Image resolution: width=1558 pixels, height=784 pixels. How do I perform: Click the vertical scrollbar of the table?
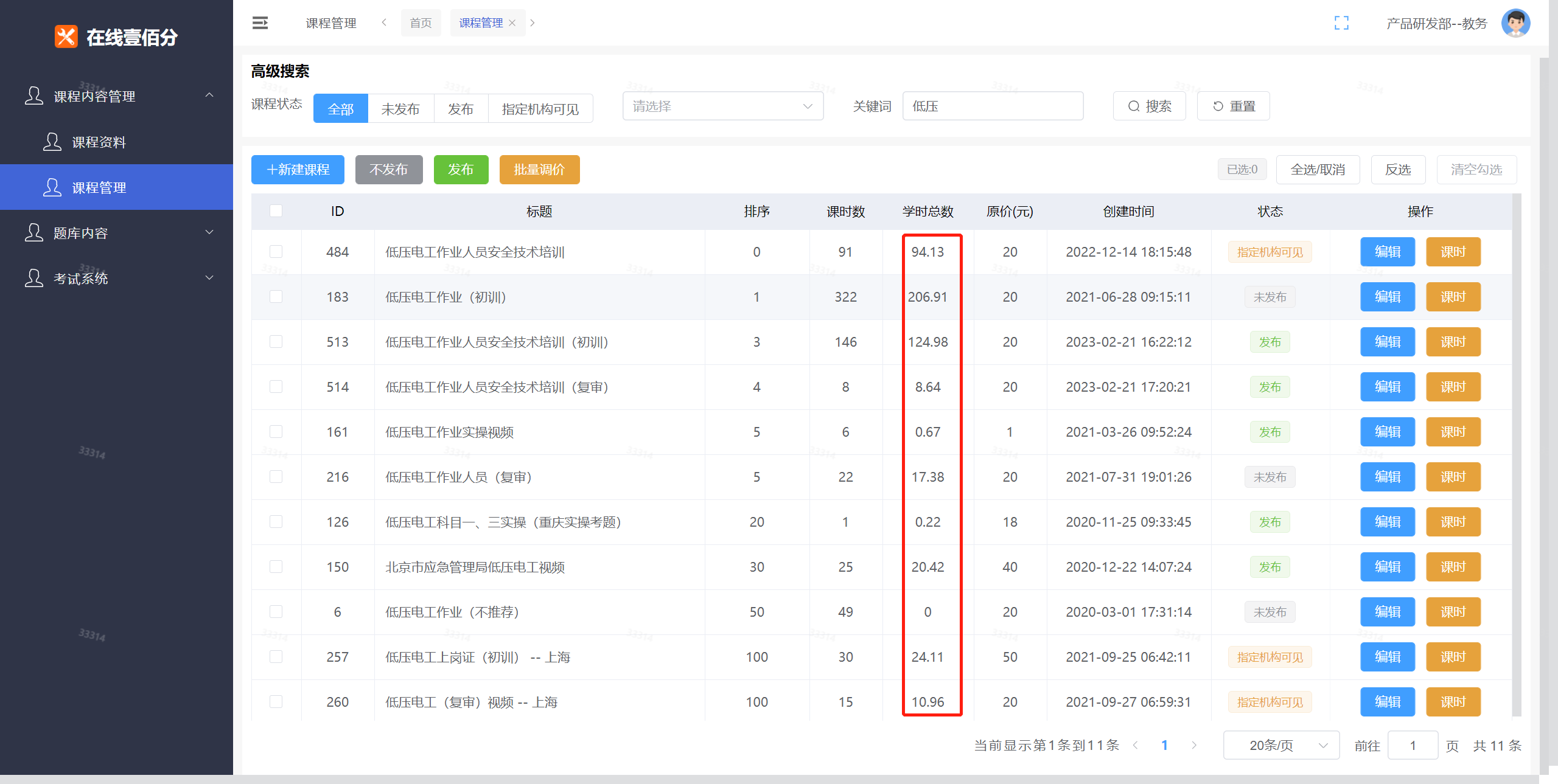pyautogui.click(x=1516, y=456)
